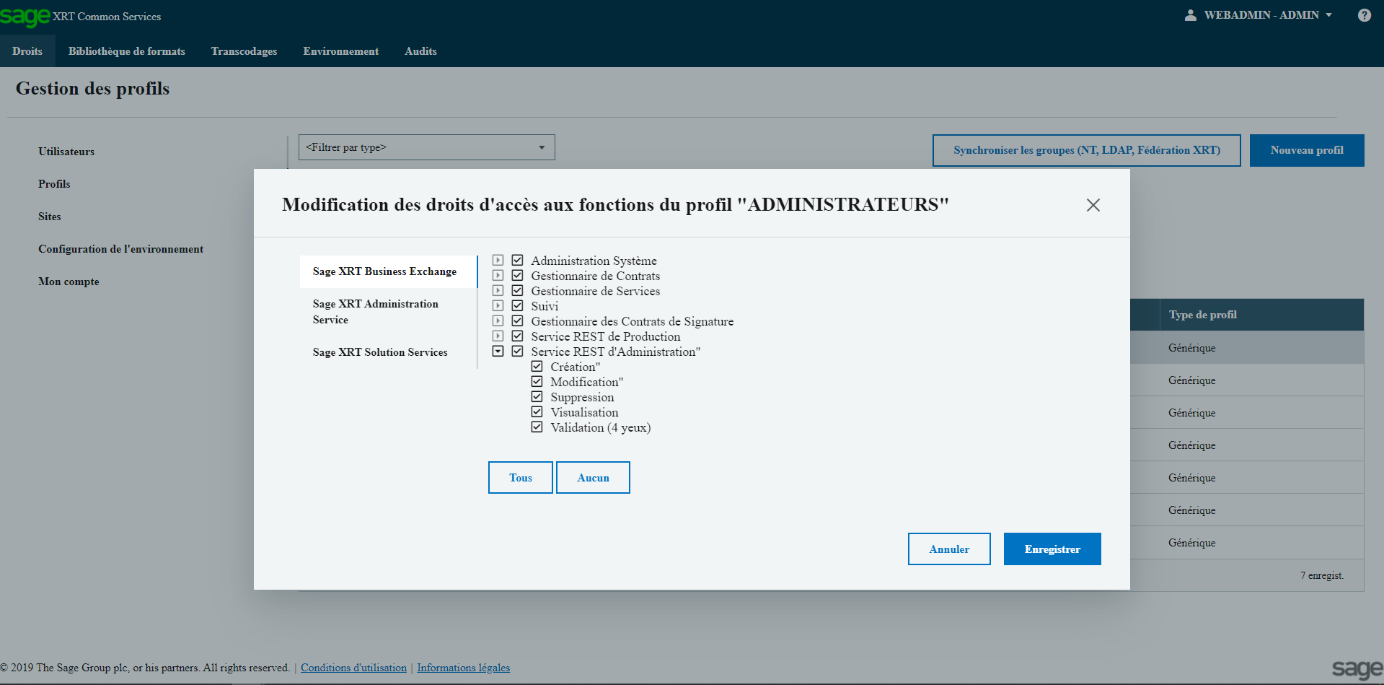Open the Conditions d'utilisation link
The height and width of the screenshot is (685, 1384).
tap(353, 668)
